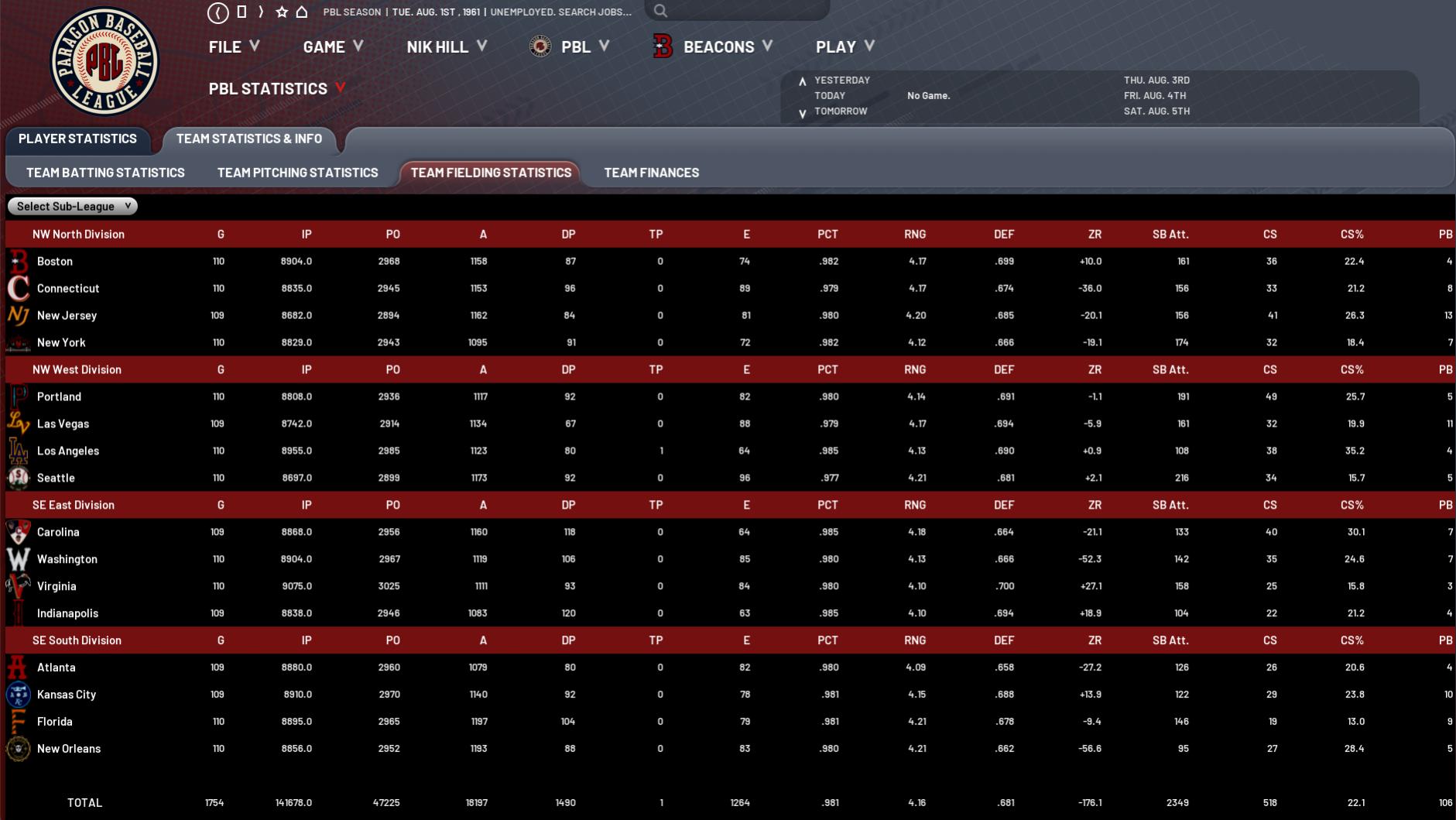Open the Select Sub-League dropdown

point(73,207)
